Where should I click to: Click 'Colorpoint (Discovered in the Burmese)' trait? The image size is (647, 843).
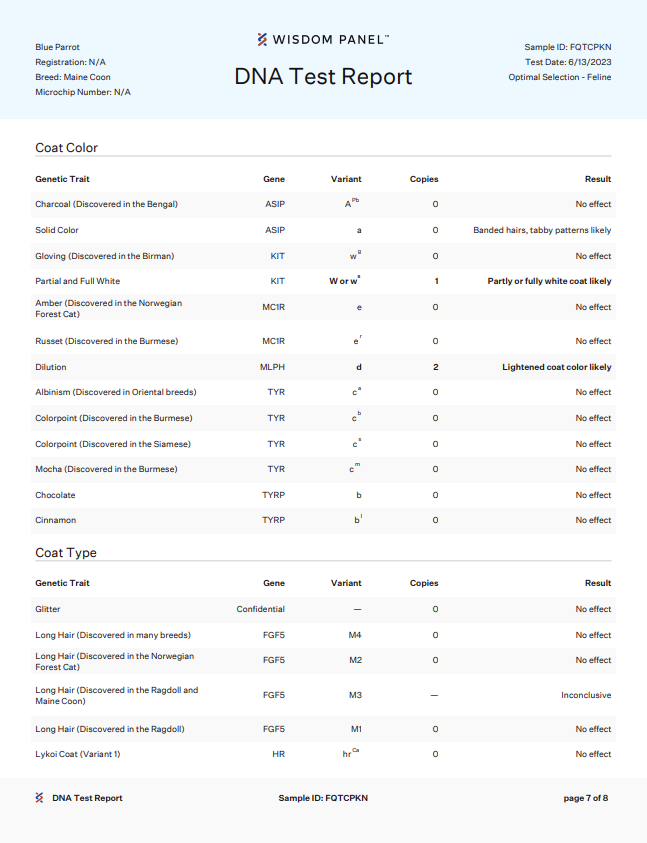coord(113,418)
